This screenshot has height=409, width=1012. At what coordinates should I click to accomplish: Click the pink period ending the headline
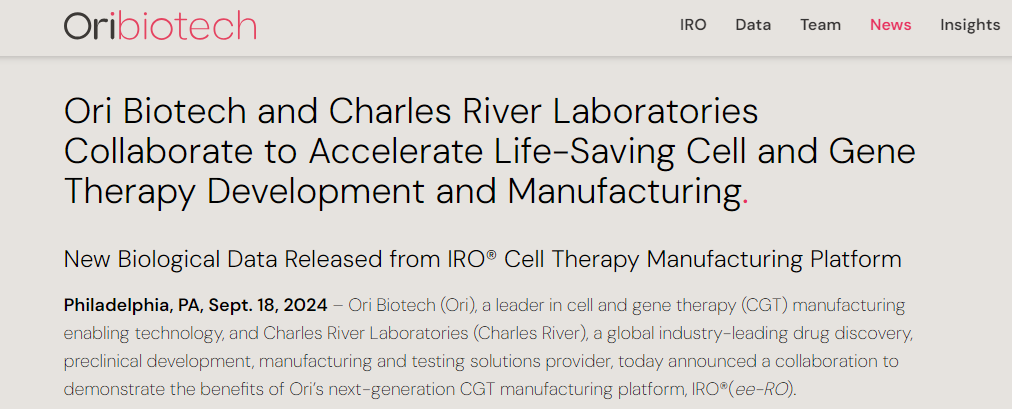[x=745, y=192]
